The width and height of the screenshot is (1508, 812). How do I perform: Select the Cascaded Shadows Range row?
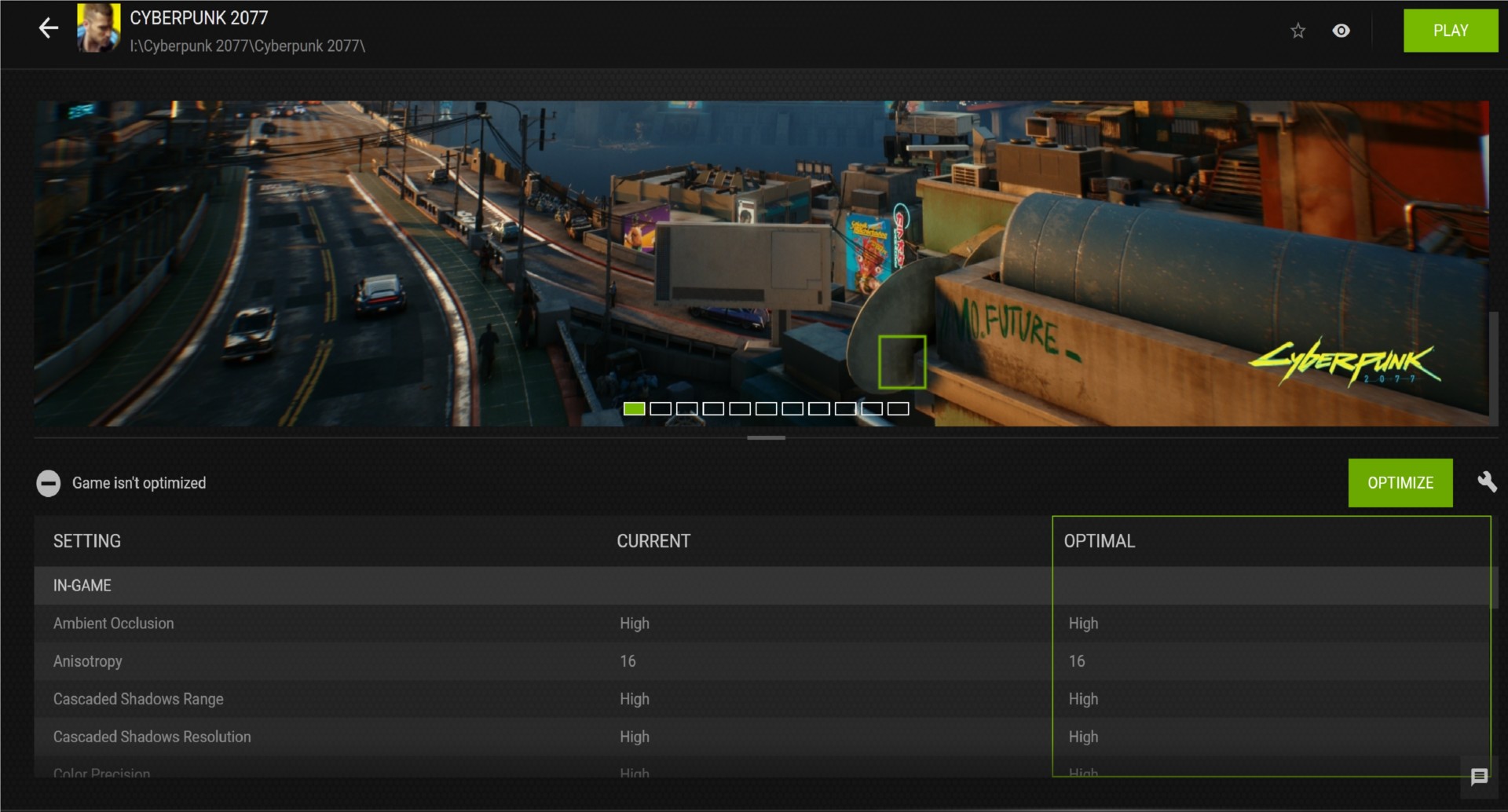(x=138, y=699)
